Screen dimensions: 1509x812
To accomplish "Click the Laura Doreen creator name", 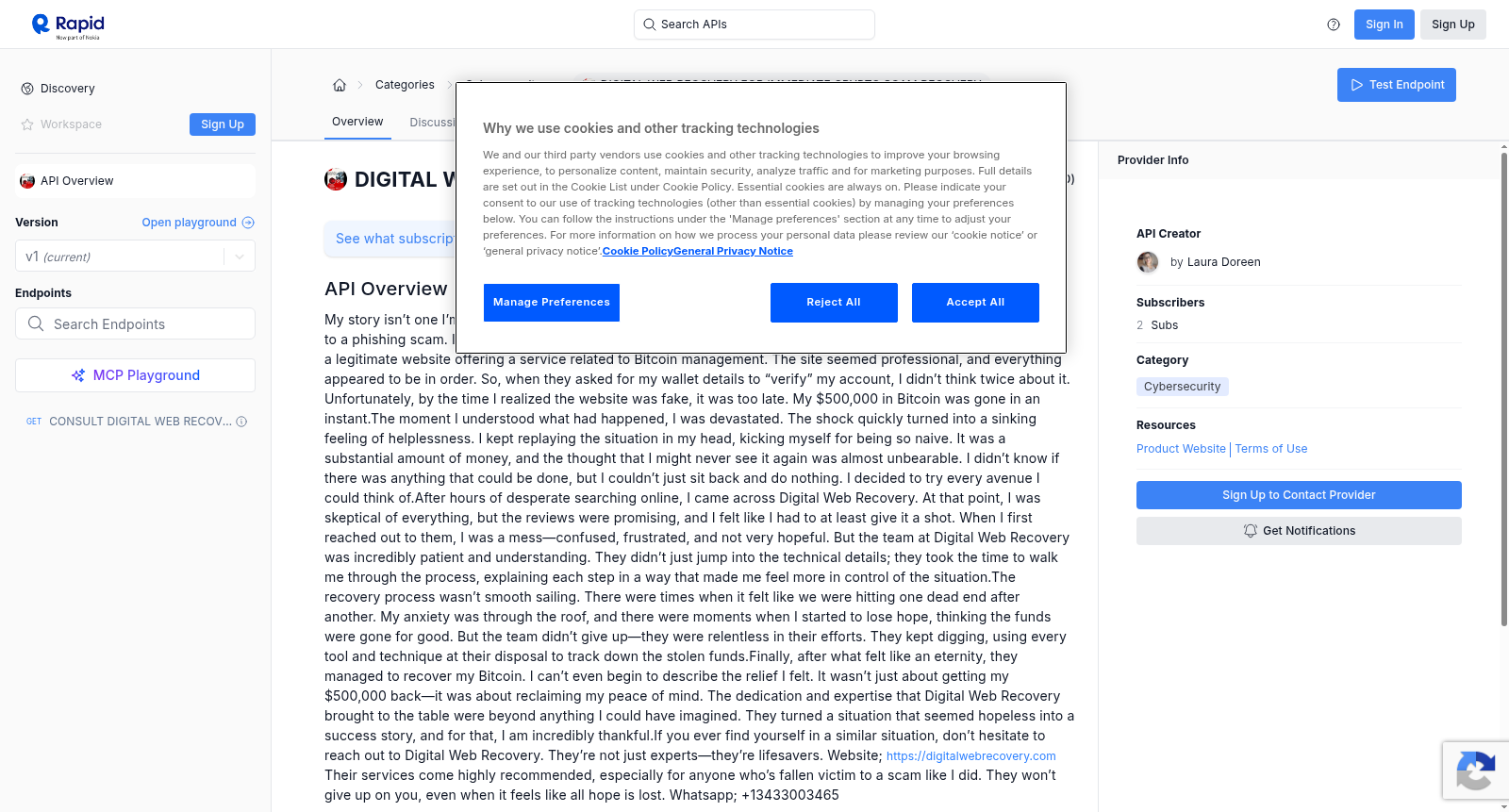I will (x=1223, y=262).
